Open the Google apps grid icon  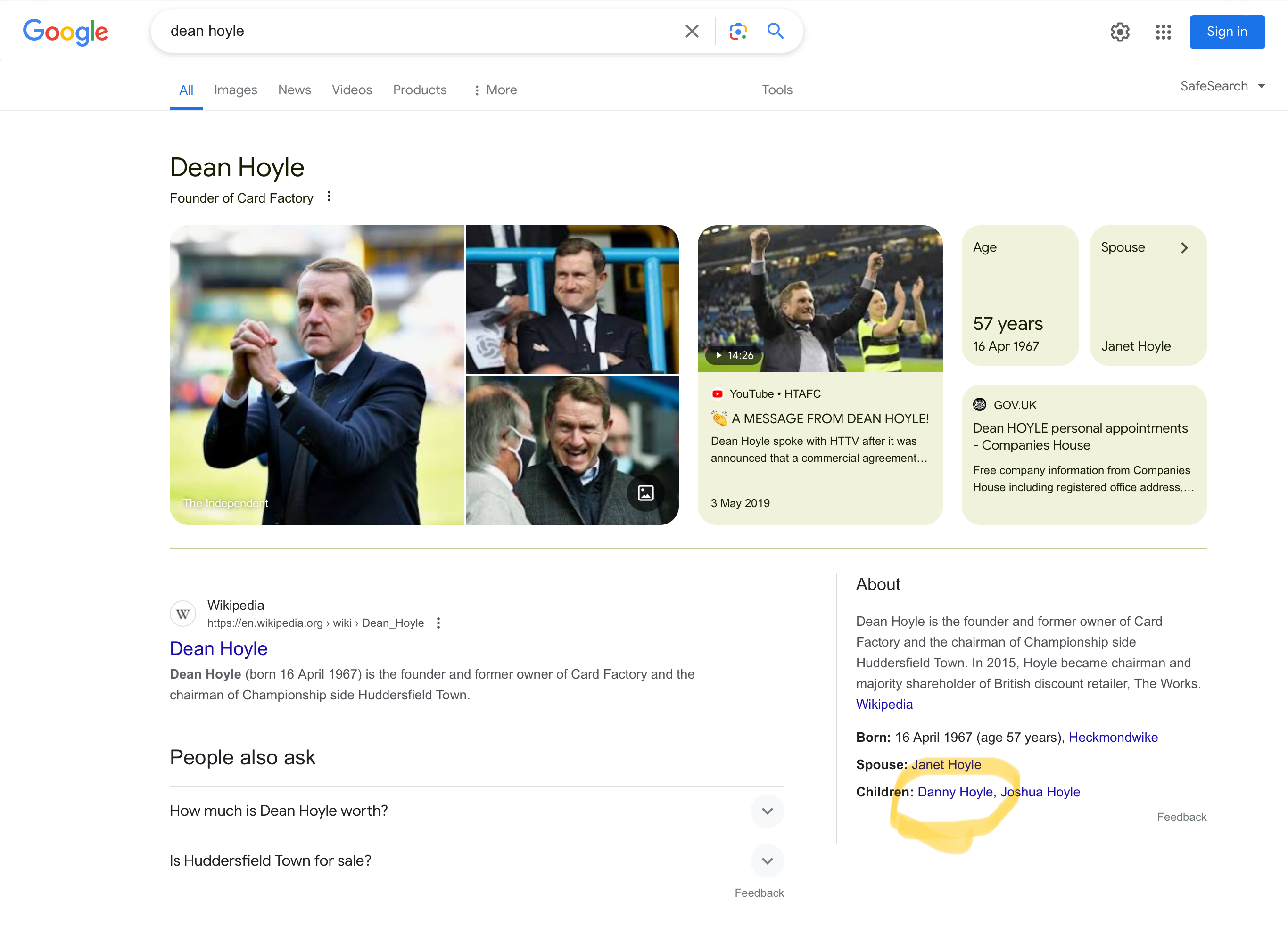point(1163,32)
